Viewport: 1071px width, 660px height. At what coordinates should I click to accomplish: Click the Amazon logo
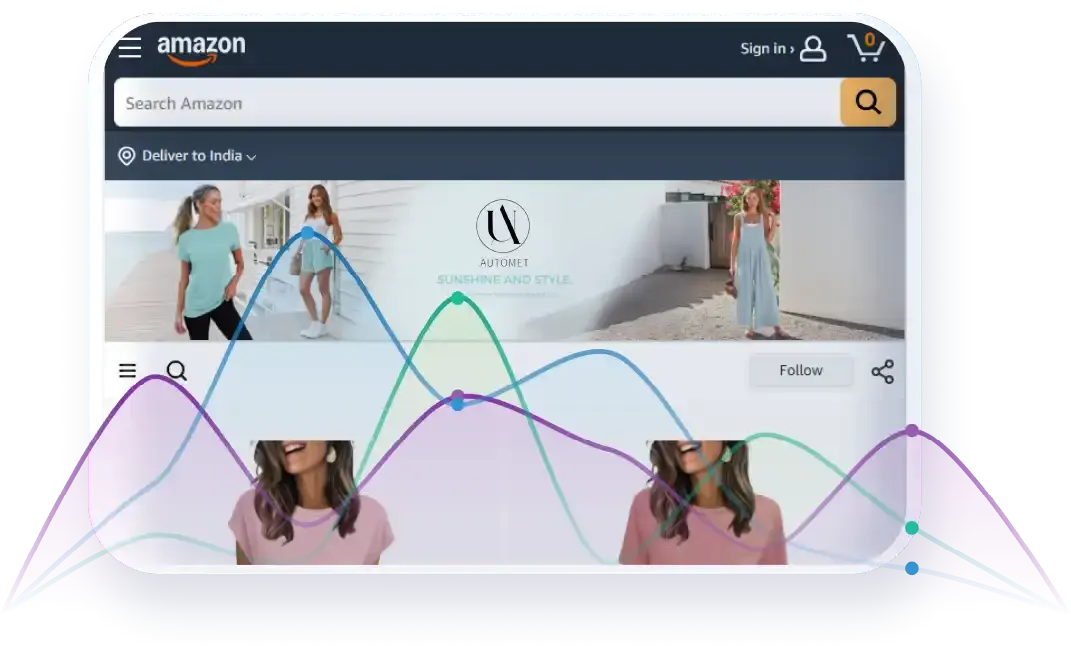[201, 49]
